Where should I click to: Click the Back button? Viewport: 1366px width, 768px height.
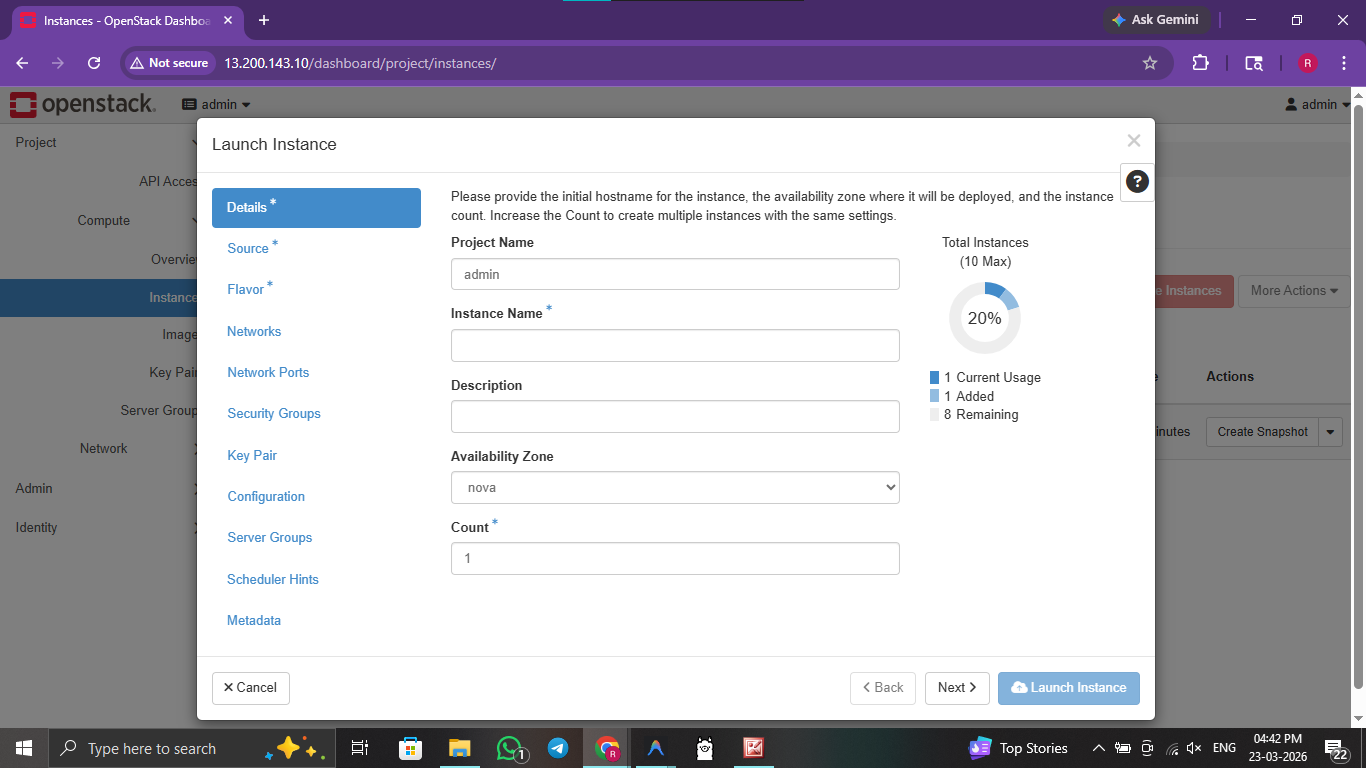tap(883, 688)
